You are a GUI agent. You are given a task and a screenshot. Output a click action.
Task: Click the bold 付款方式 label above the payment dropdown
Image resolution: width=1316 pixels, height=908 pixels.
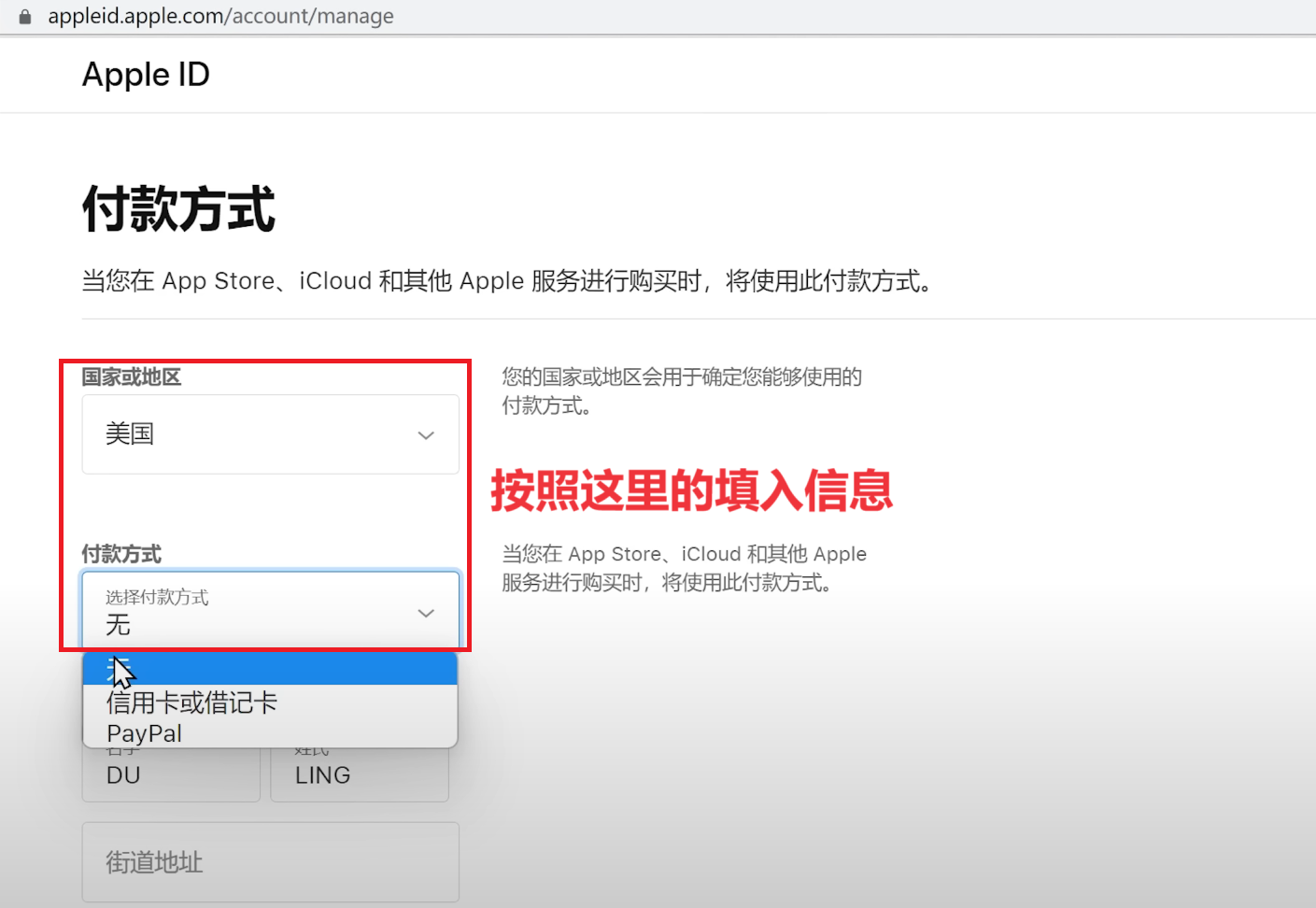tap(121, 554)
